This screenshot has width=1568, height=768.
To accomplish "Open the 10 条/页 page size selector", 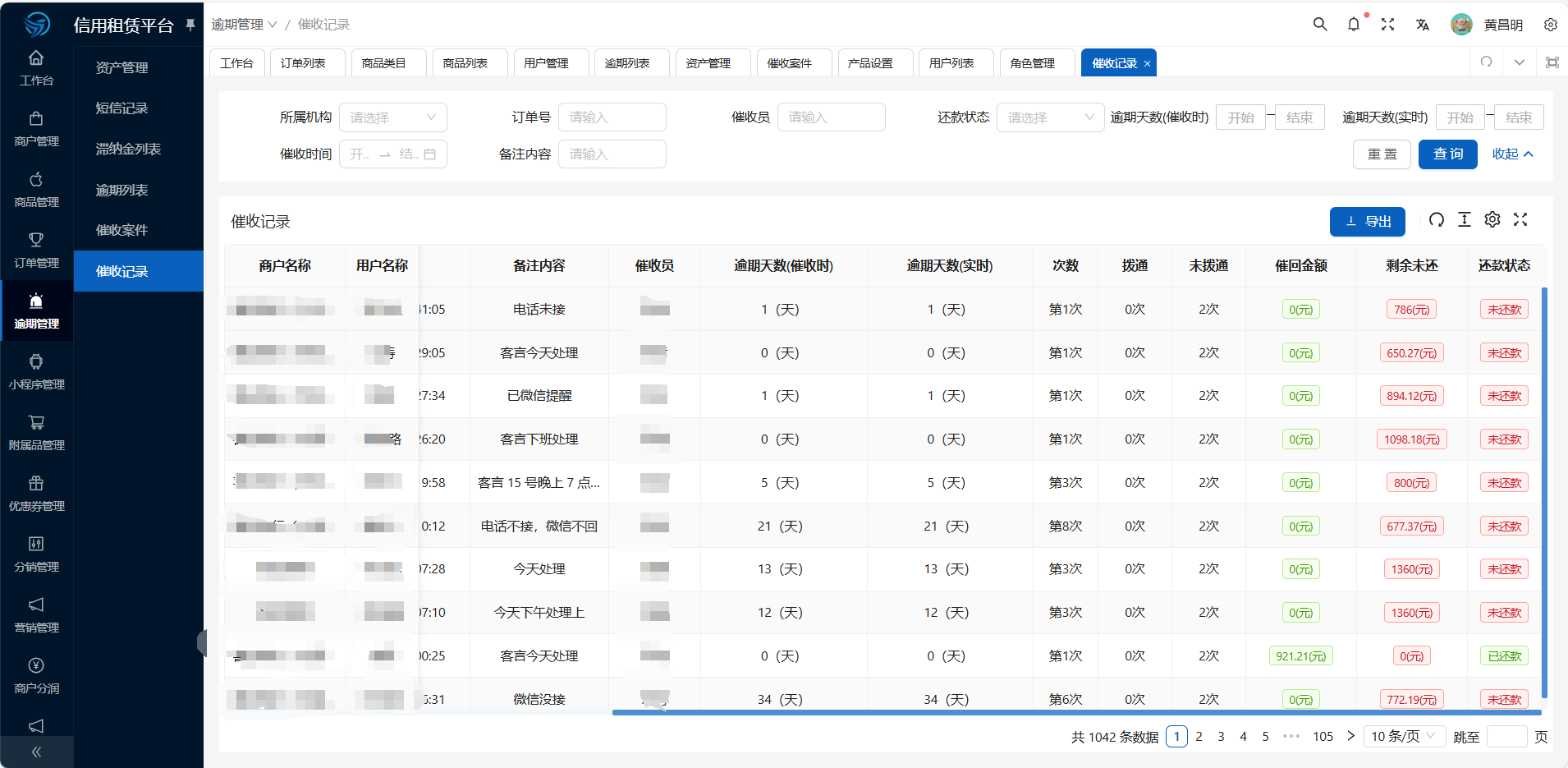I will tap(1403, 736).
